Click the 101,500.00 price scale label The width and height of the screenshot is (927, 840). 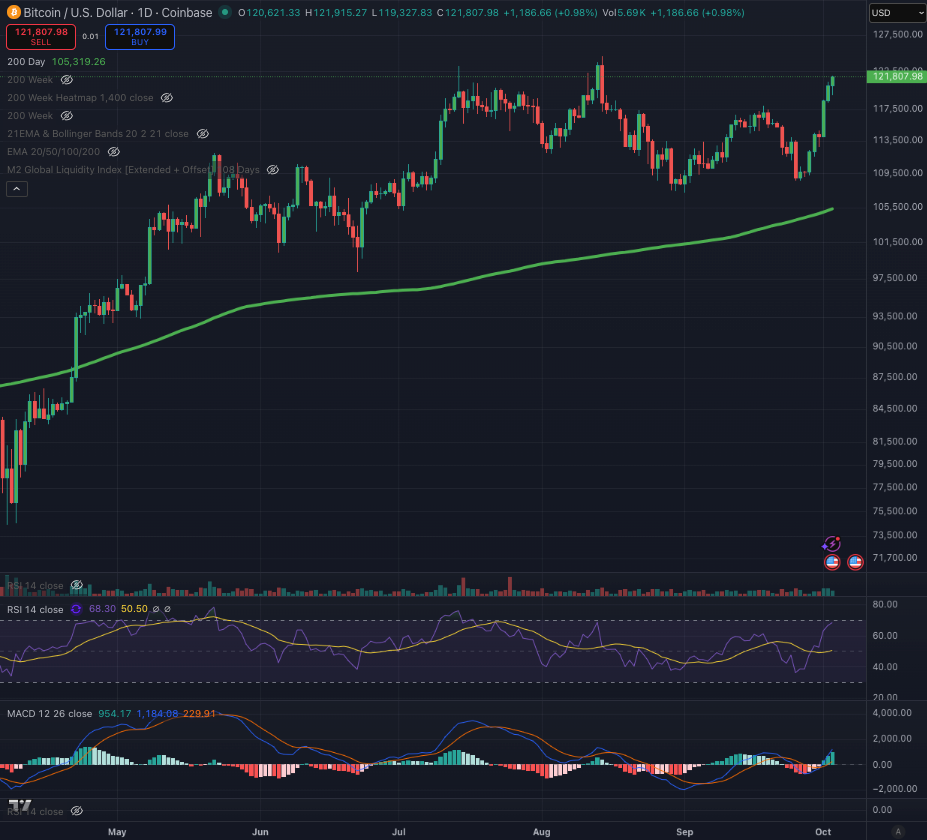[x=897, y=241]
